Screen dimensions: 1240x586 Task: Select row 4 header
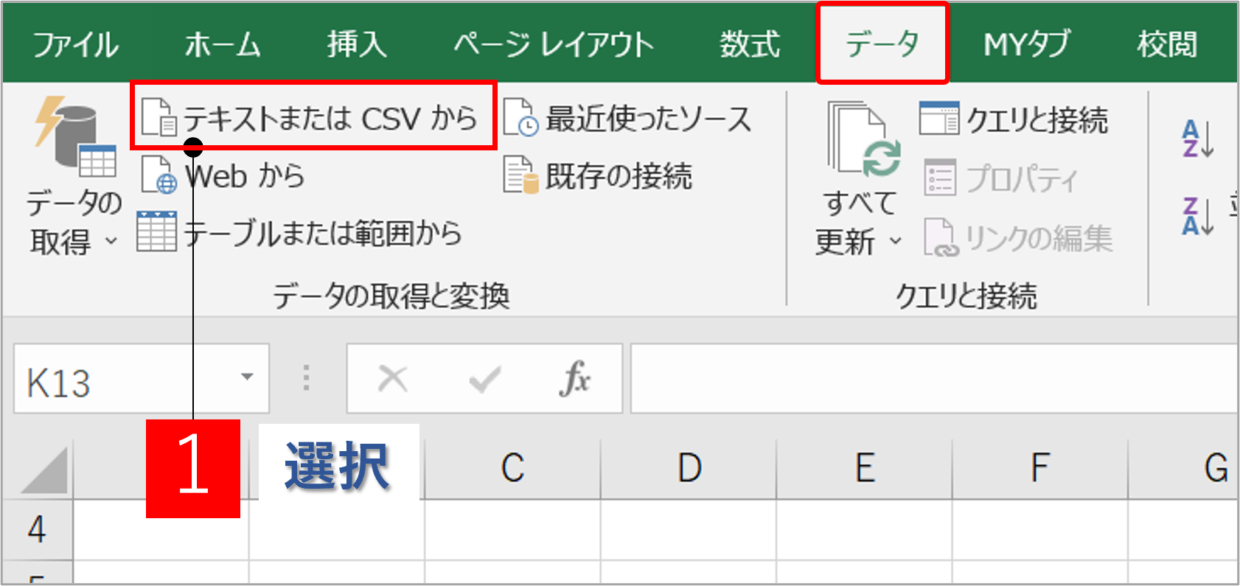(37, 529)
